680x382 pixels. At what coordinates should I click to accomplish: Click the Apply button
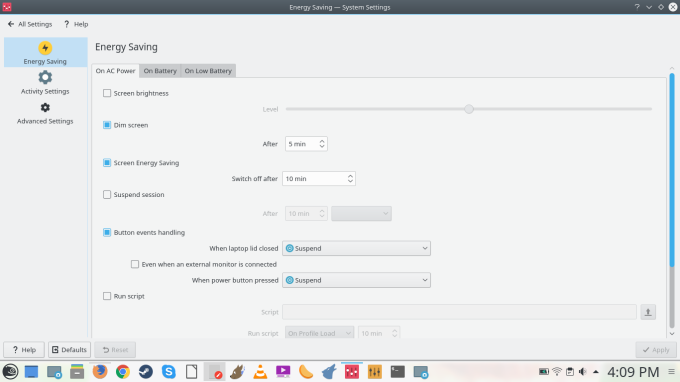[656, 349]
